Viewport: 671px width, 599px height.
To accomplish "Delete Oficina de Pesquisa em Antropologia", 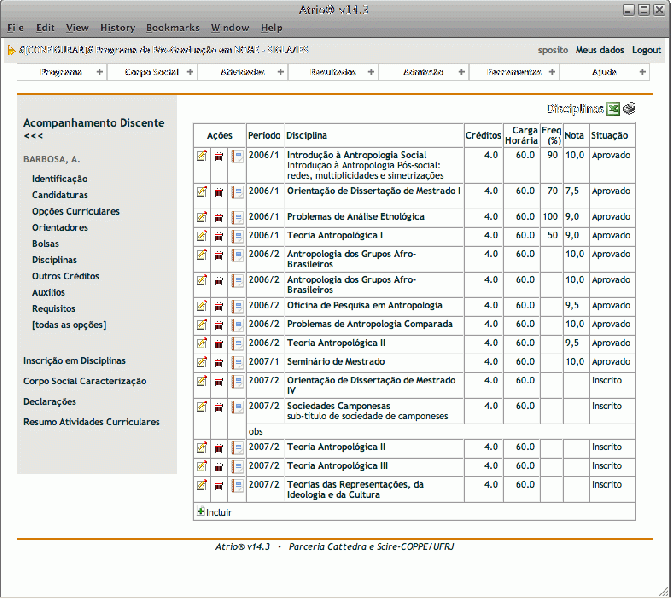I will [x=219, y=306].
